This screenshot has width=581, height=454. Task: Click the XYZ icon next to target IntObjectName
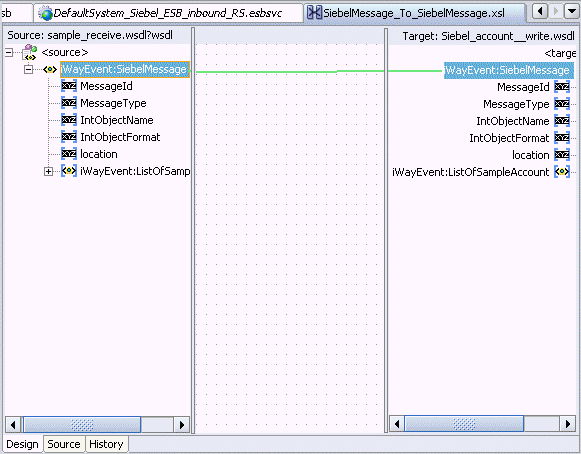[x=562, y=121]
